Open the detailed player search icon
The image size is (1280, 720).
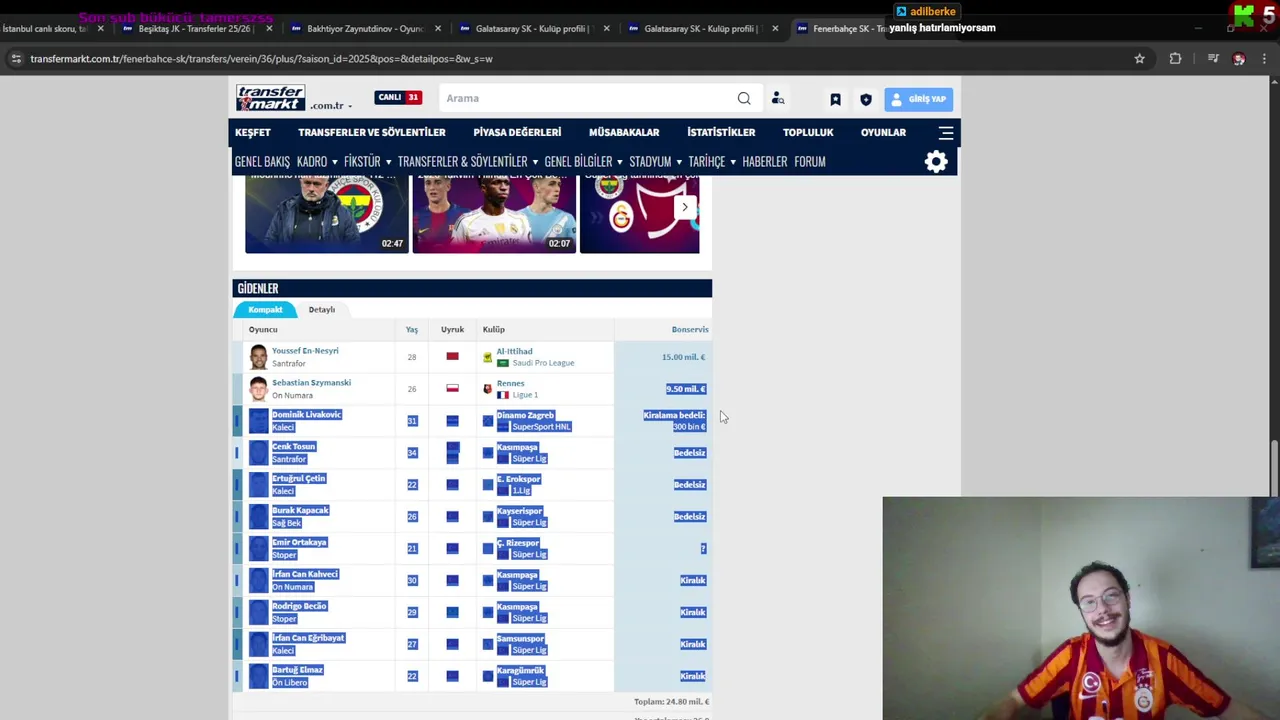778,98
